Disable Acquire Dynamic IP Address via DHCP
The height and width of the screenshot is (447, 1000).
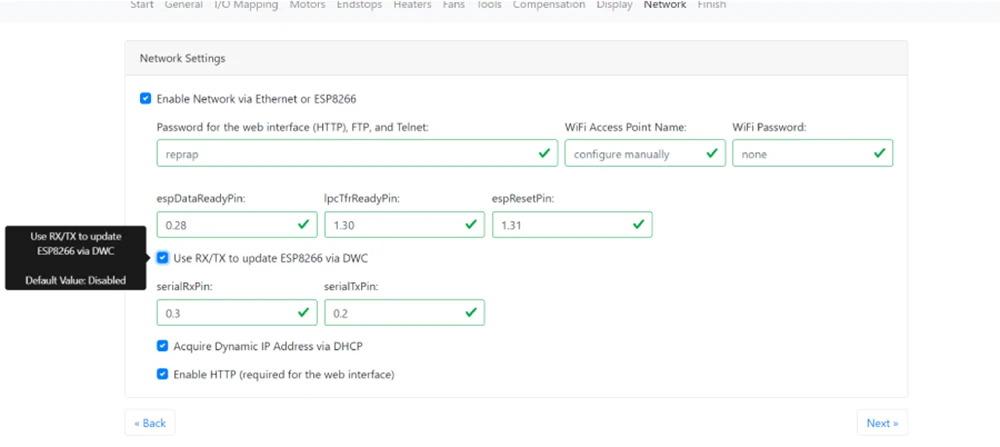tap(163, 346)
